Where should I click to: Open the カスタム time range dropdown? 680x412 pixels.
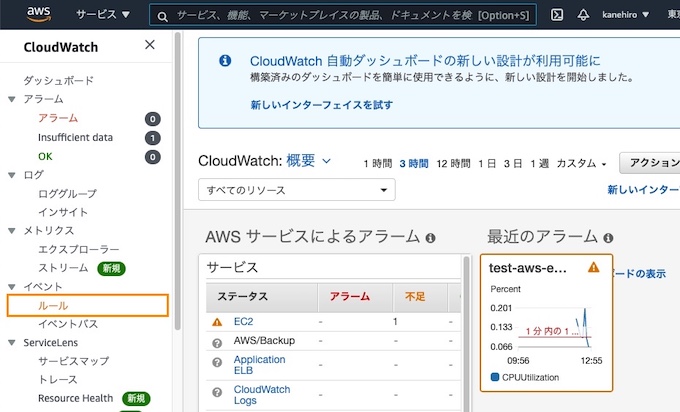[x=581, y=163]
